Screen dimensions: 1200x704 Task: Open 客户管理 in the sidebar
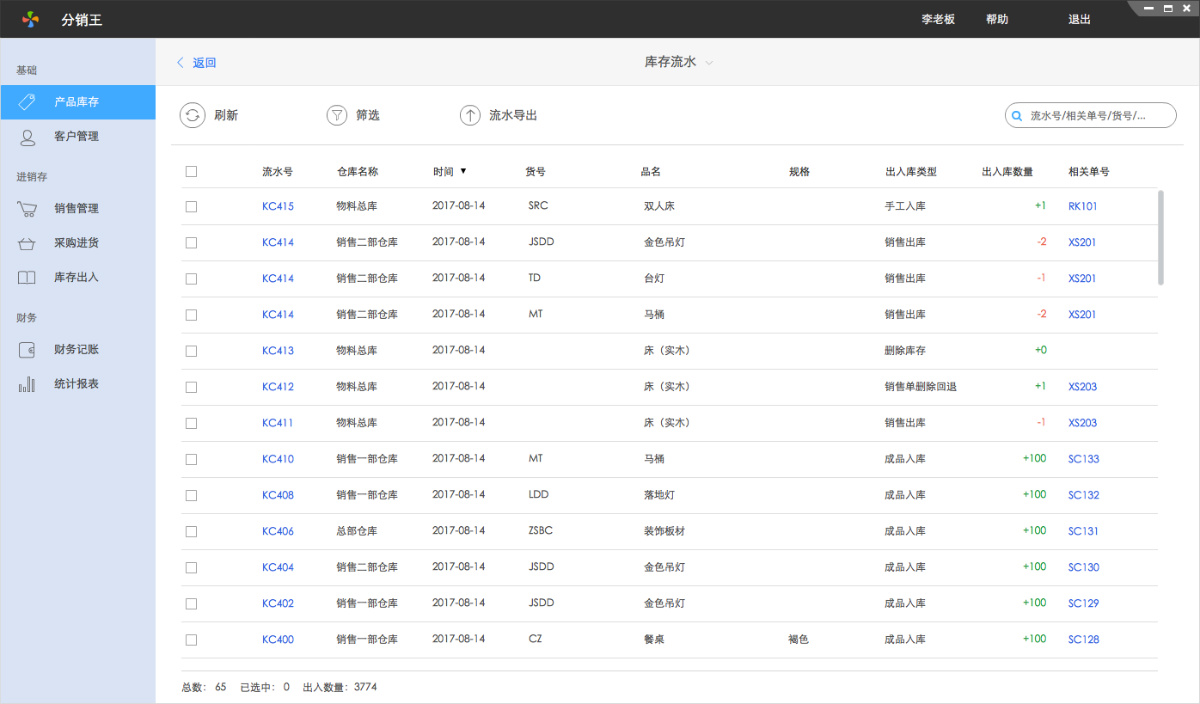click(77, 136)
